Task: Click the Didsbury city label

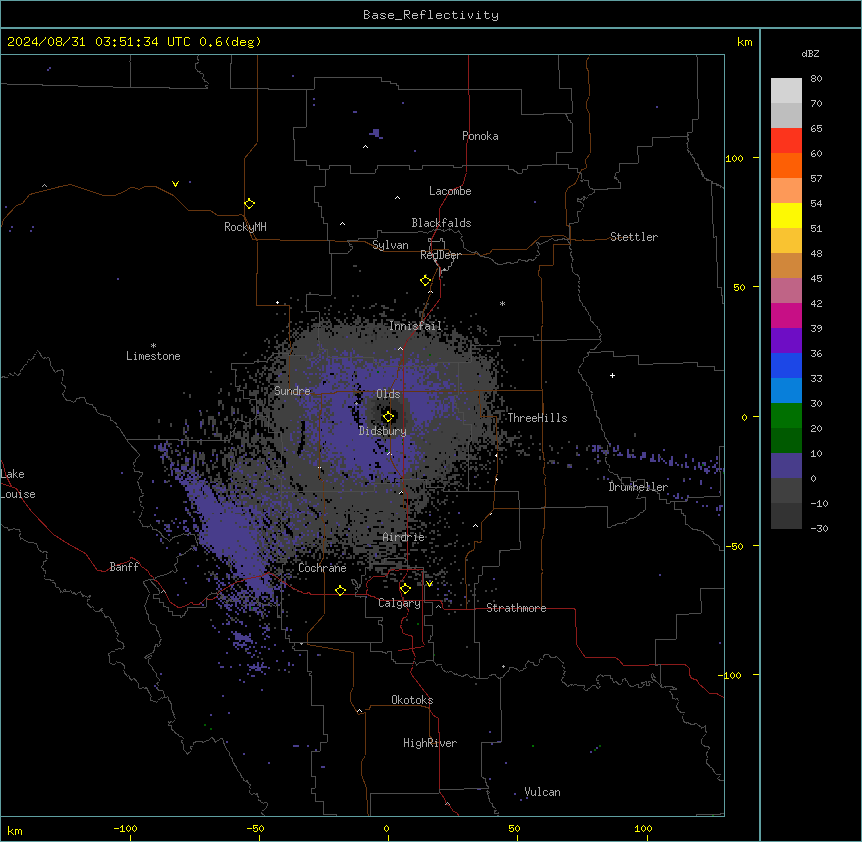Action: click(383, 431)
